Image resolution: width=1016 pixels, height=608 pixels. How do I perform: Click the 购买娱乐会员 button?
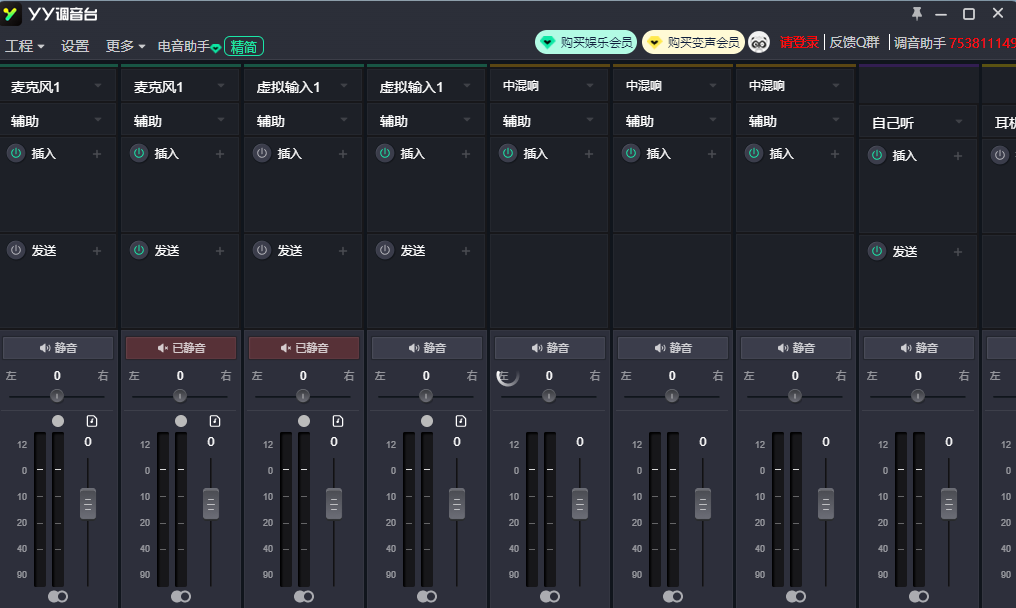pos(586,42)
